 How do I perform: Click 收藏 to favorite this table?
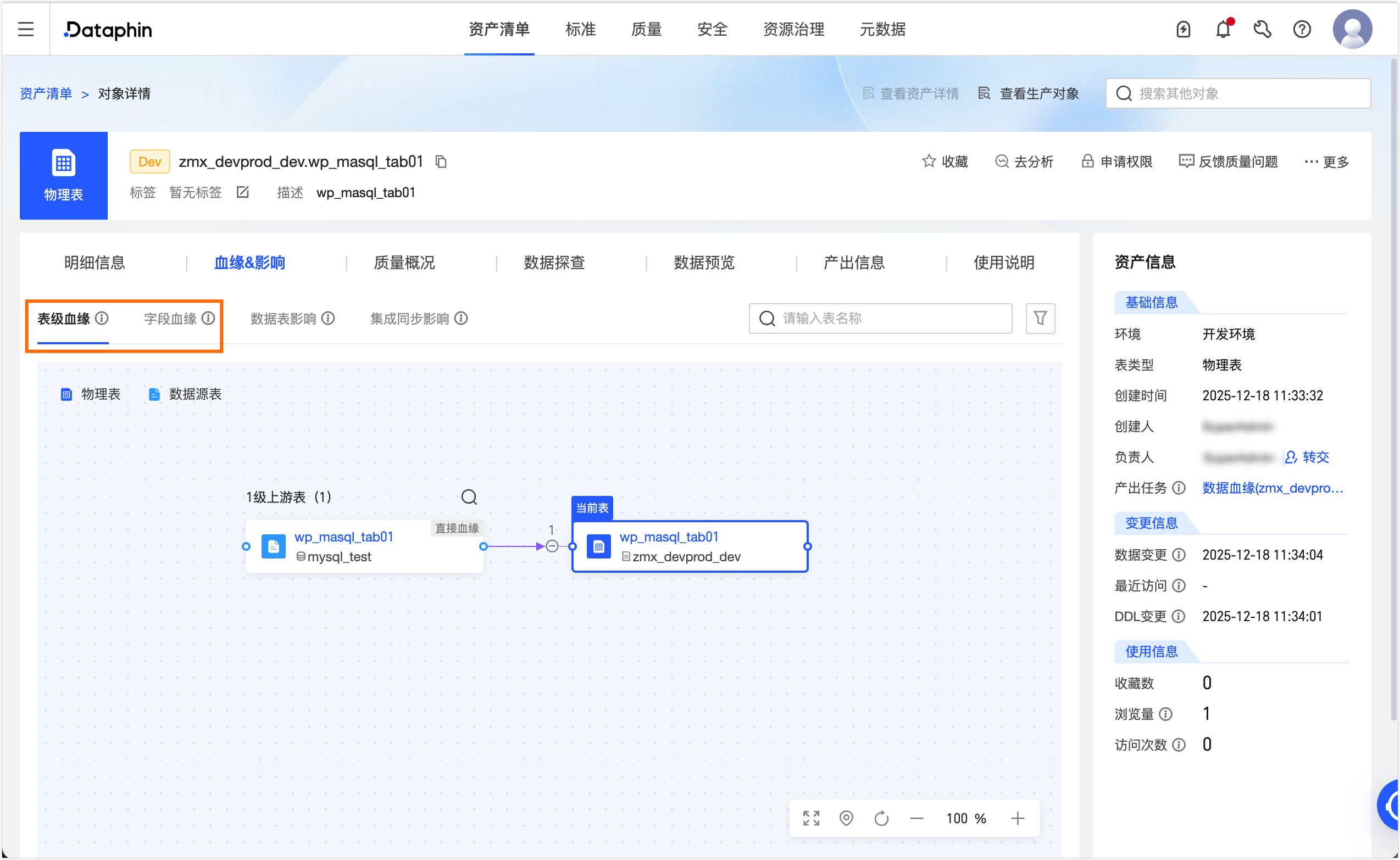coord(945,162)
